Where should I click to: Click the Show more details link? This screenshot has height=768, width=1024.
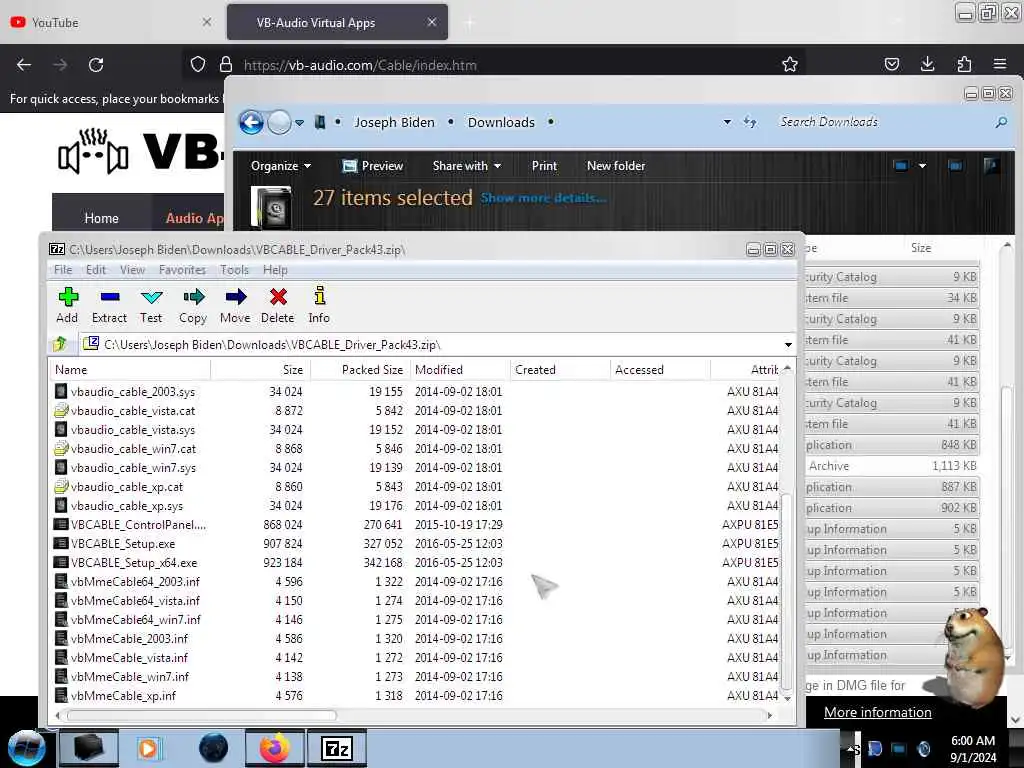click(543, 198)
